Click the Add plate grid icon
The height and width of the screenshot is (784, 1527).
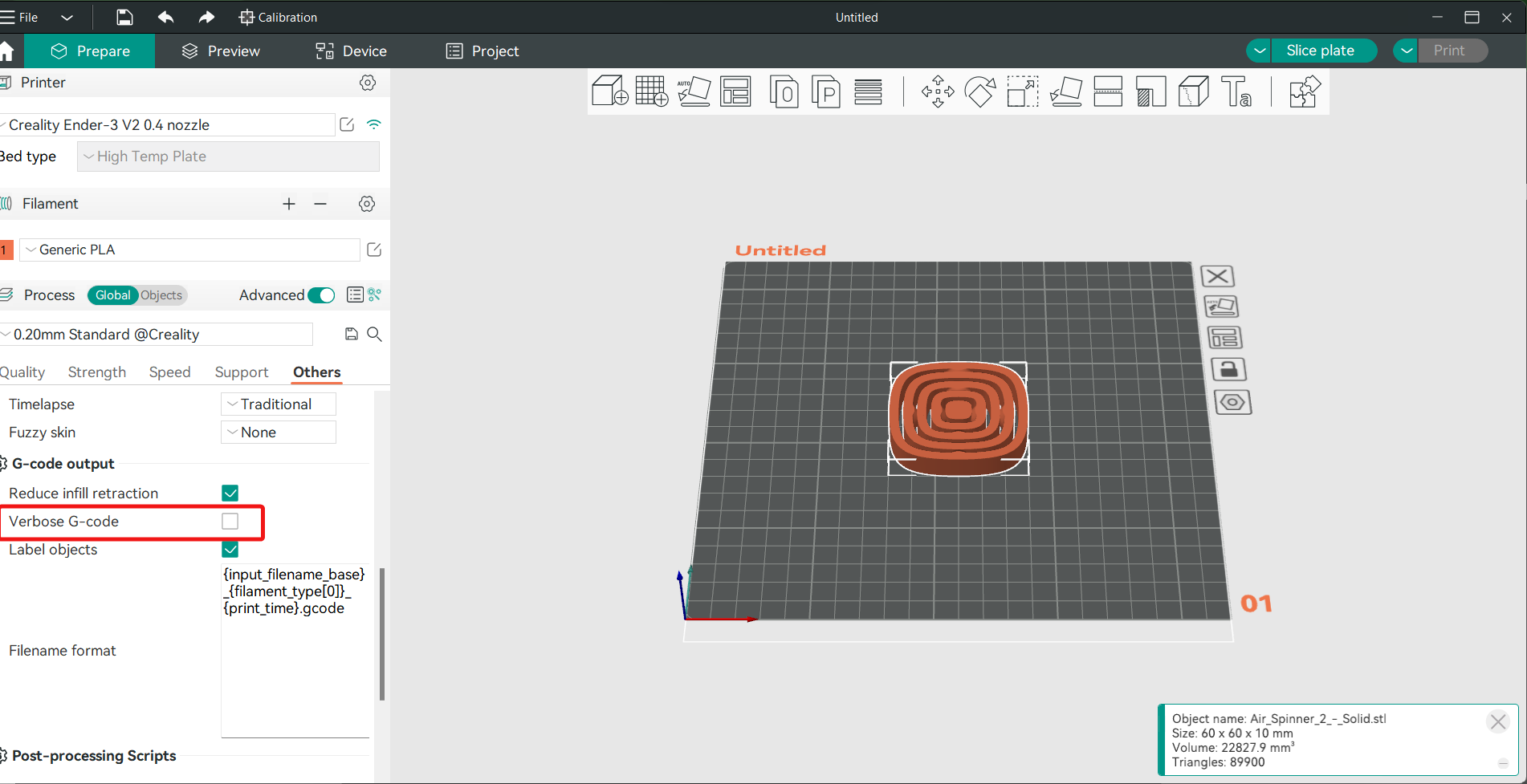tap(651, 91)
